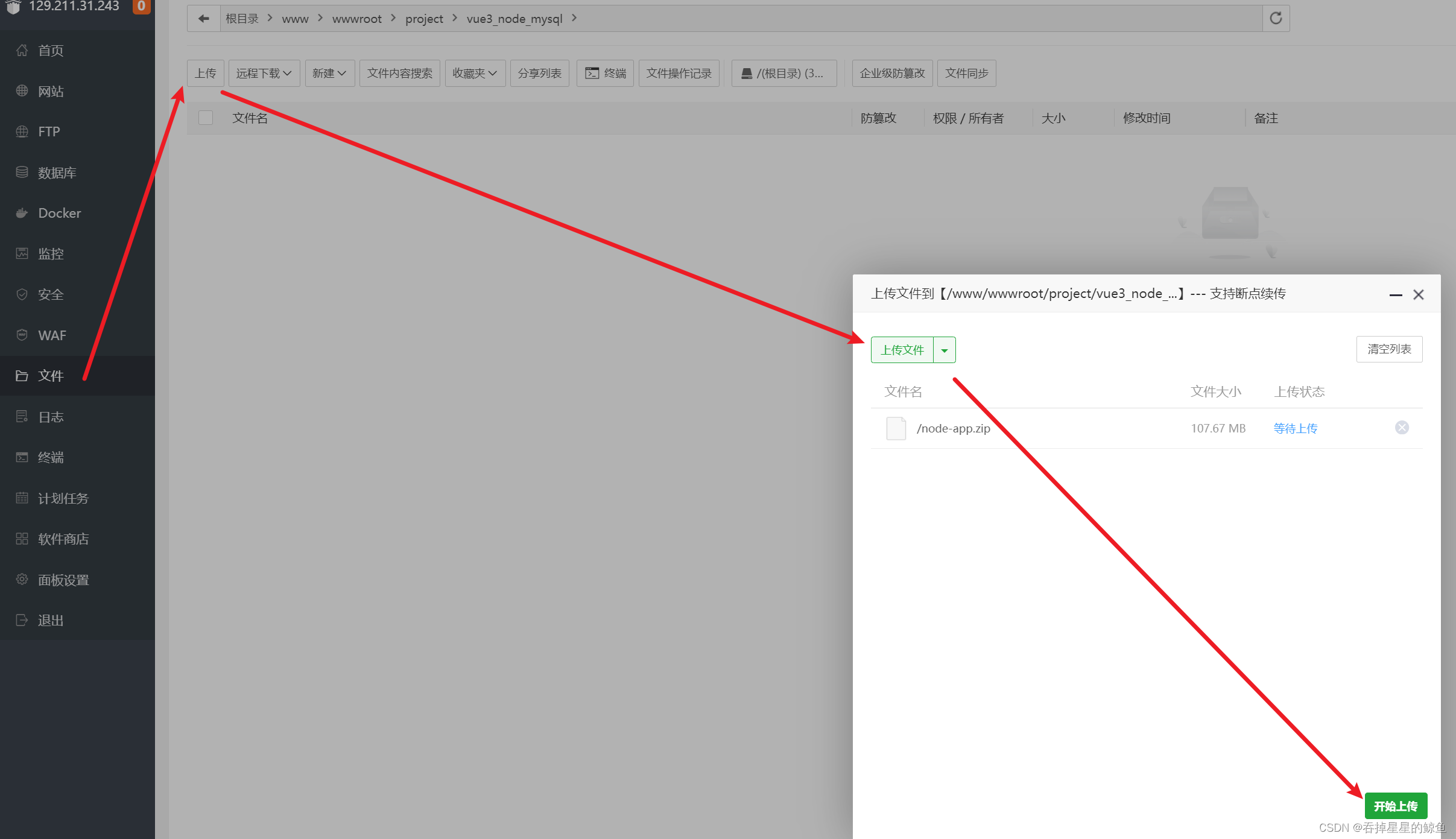The image size is (1456, 839).
Task: Minimize the upload dialog
Action: coord(1396,294)
